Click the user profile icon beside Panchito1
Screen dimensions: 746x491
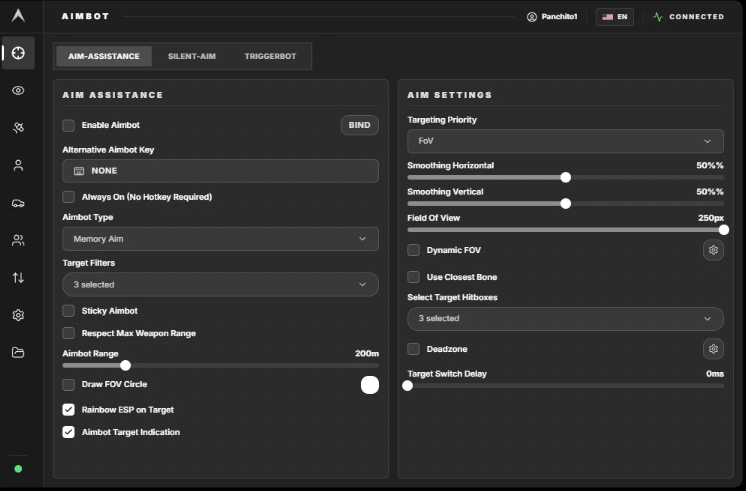pyautogui.click(x=531, y=17)
